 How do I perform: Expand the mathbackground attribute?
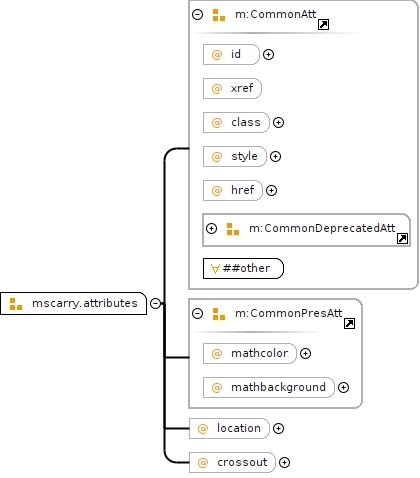[x=343, y=387]
